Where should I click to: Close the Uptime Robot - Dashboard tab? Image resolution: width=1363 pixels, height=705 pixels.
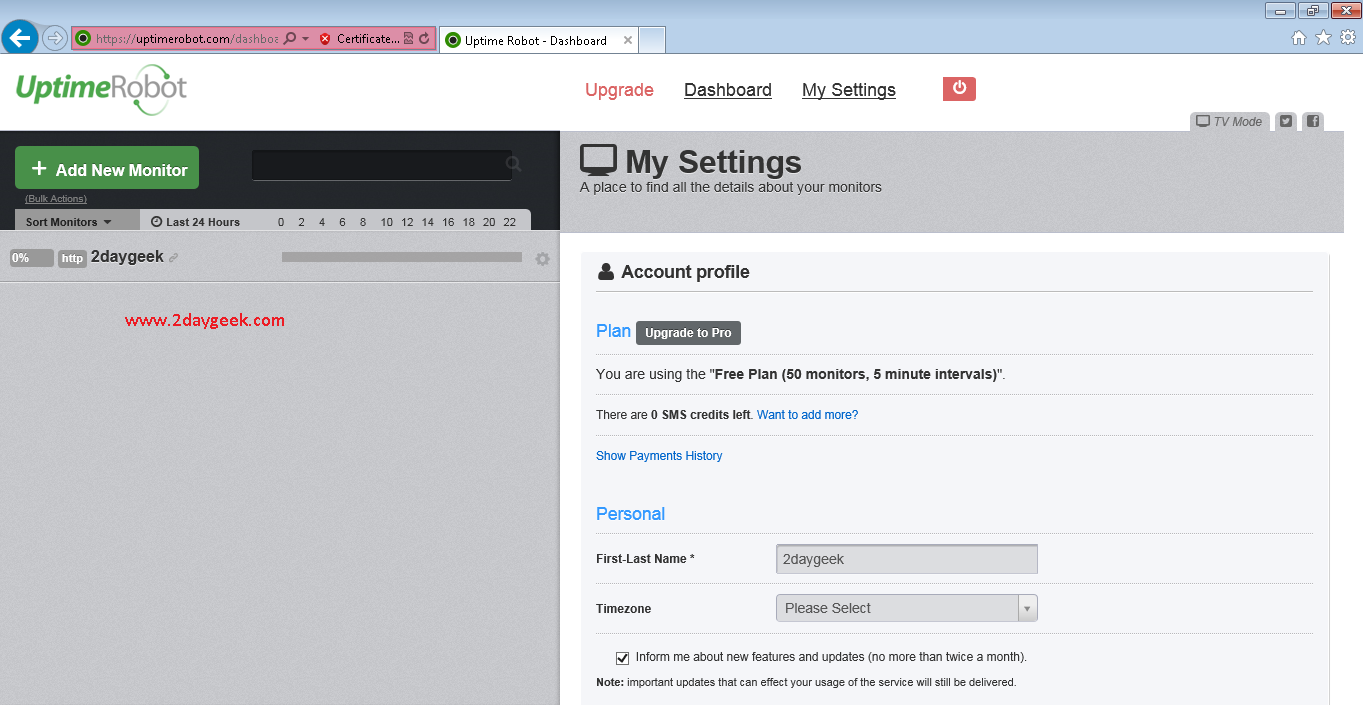[627, 40]
